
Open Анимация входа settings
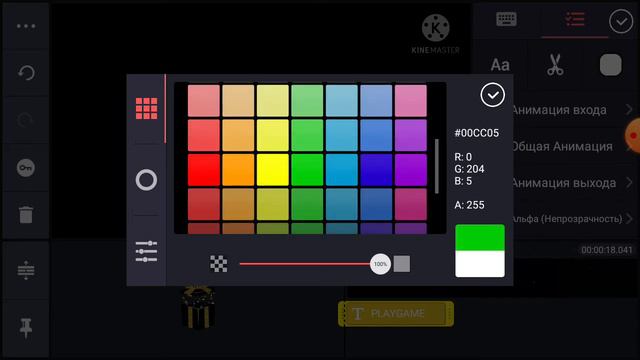tap(573, 110)
